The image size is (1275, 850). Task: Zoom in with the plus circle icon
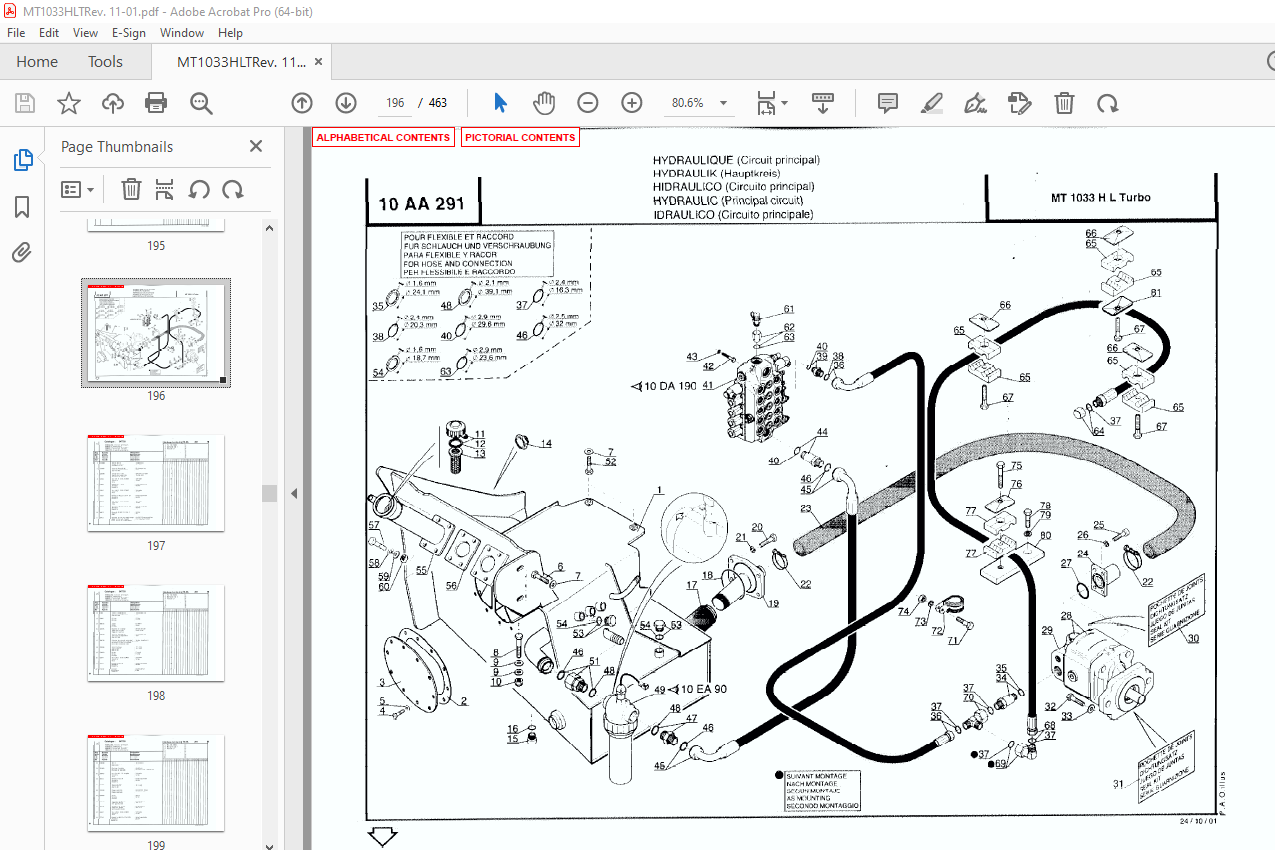point(632,103)
